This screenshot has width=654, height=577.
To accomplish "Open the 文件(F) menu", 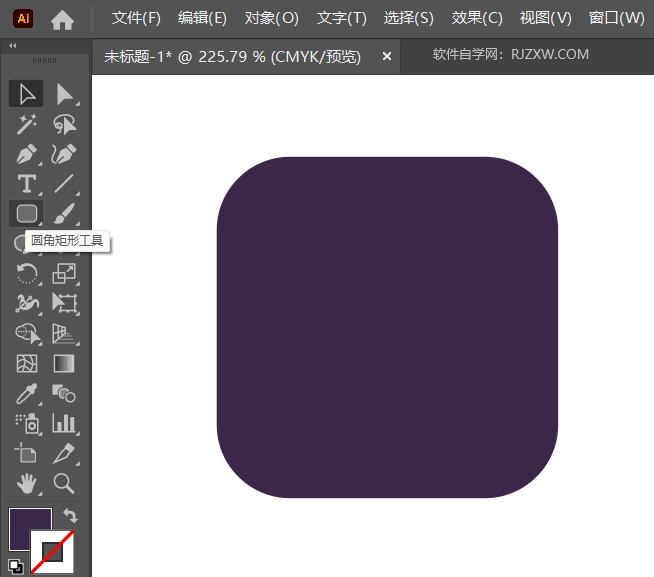I will pos(136,18).
